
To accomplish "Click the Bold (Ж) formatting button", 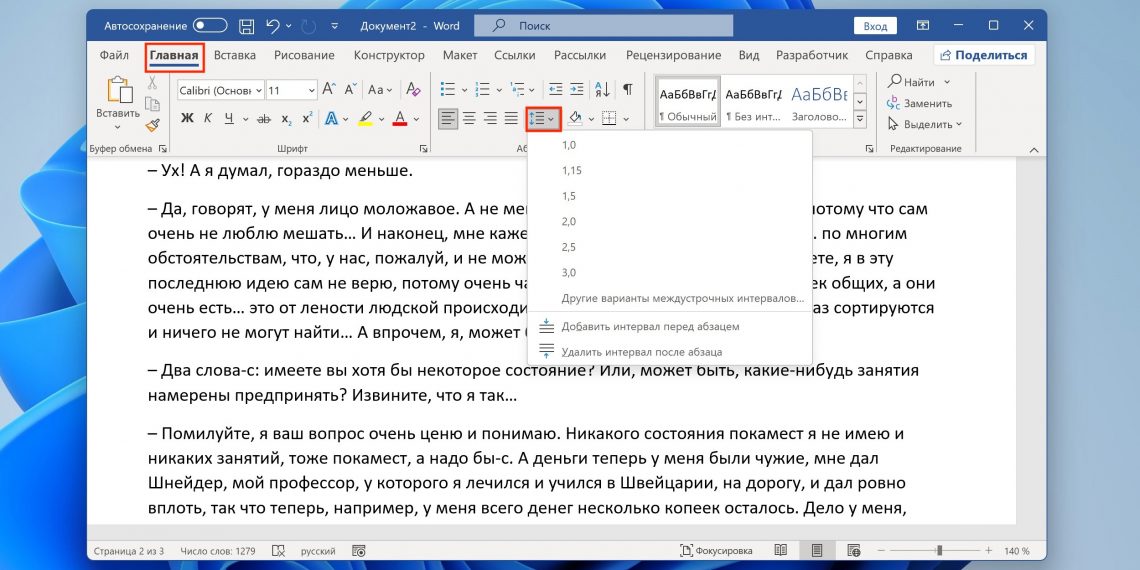I will pyautogui.click(x=187, y=119).
